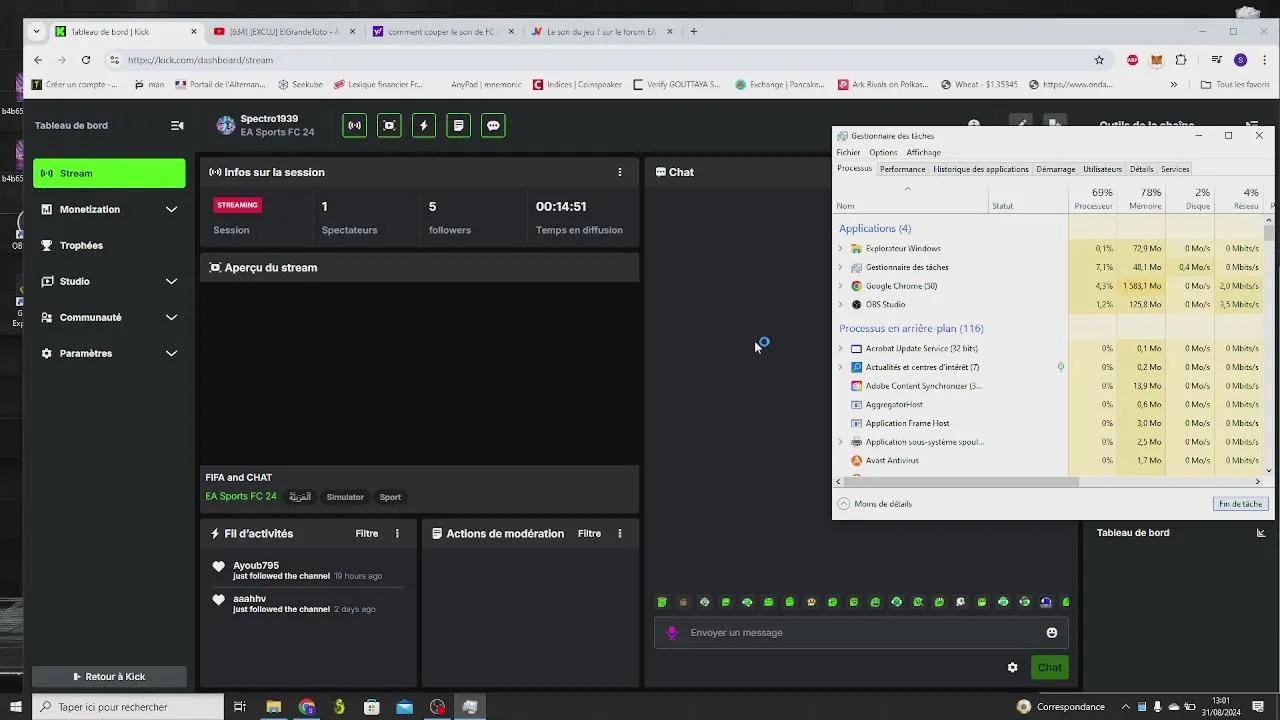Click the purple microphone icon in chat input
Image resolution: width=1280 pixels, height=720 pixels.
(672, 632)
